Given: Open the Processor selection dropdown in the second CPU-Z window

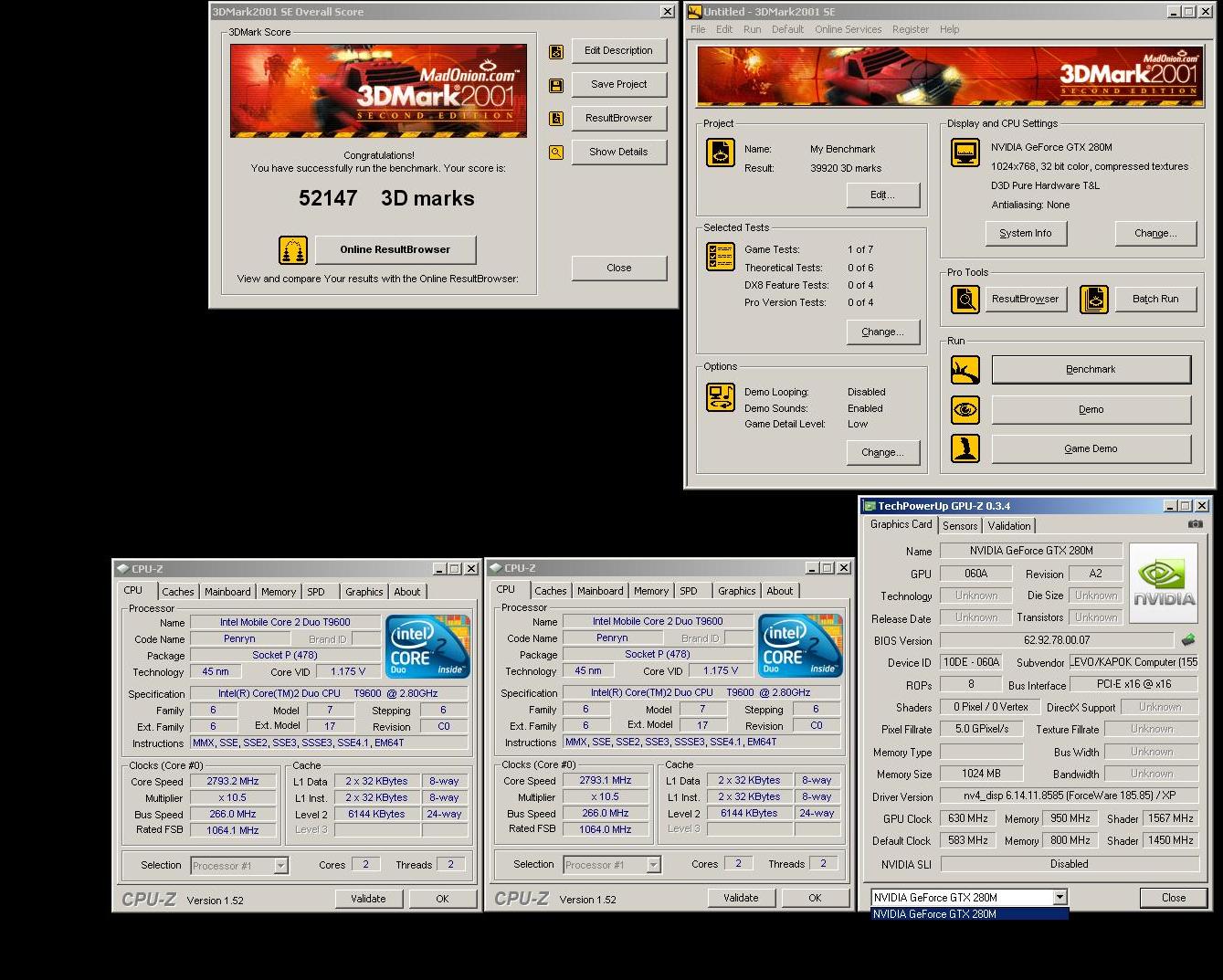Looking at the screenshot, I should click(x=654, y=865).
